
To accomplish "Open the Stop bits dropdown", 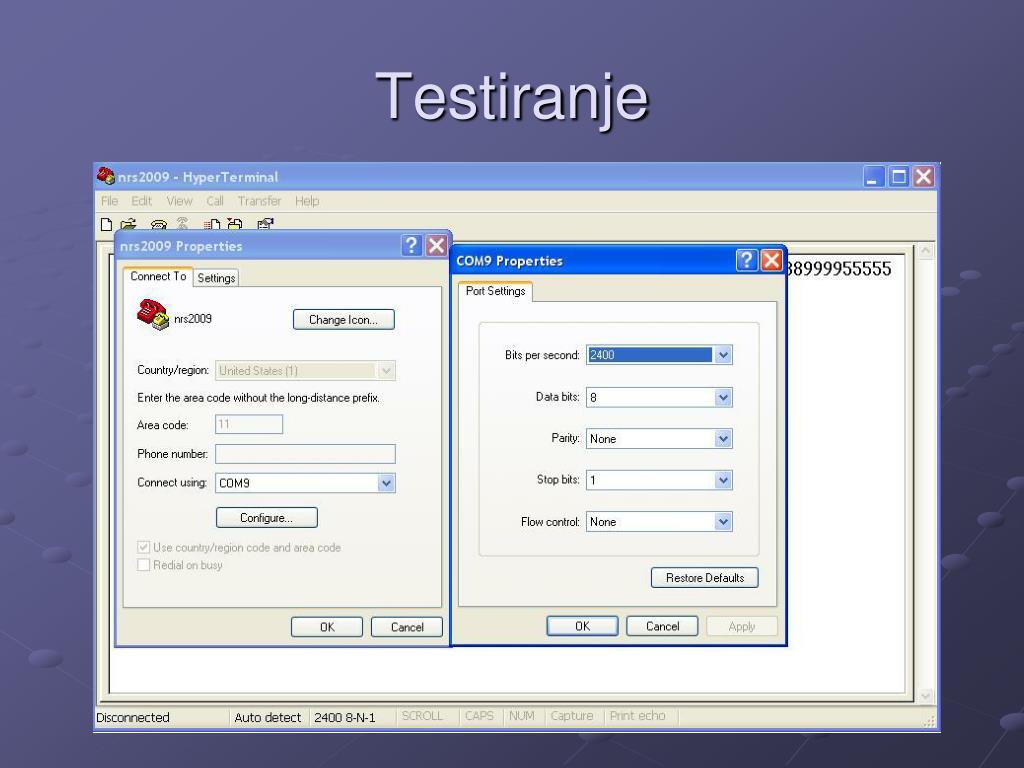I will [723, 480].
